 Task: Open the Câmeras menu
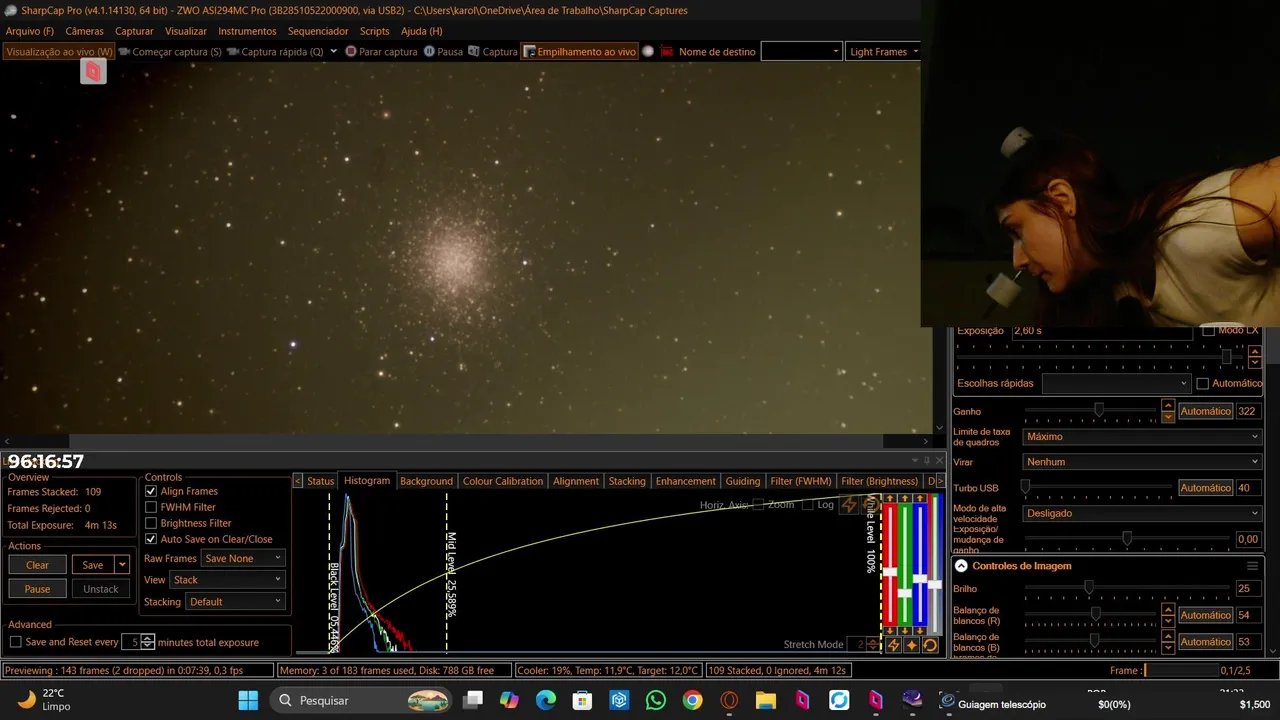tap(84, 31)
